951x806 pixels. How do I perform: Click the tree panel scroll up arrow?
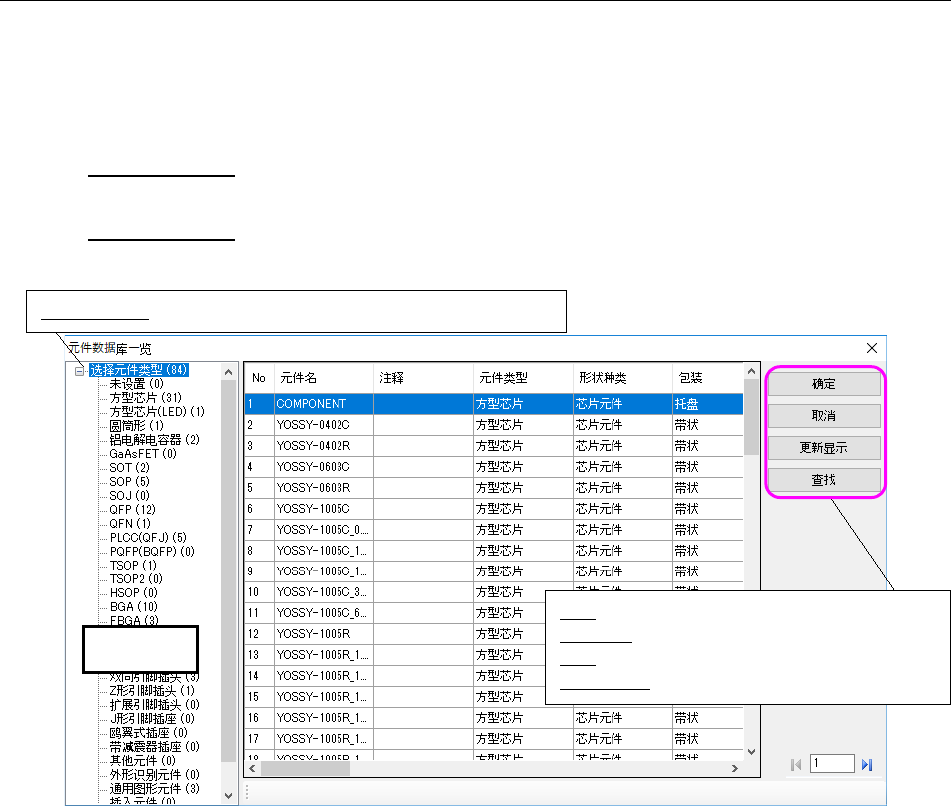click(x=229, y=372)
